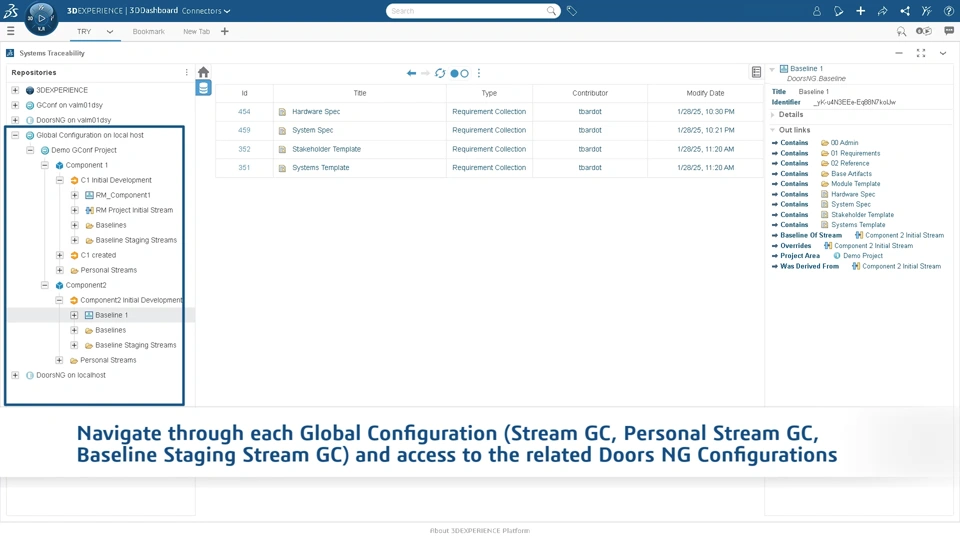Open the hamburger menu below the compass
Screen dimensions: 960x540
pos(10,31)
